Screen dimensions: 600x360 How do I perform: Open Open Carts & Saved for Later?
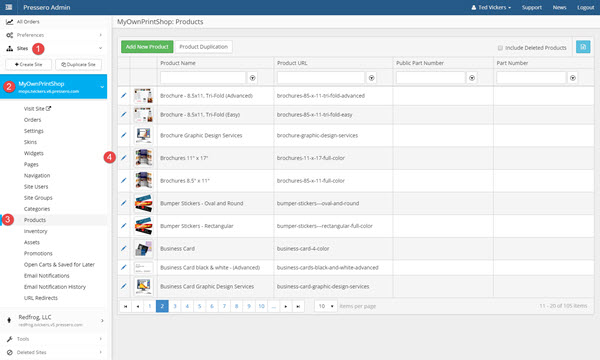(x=59, y=264)
